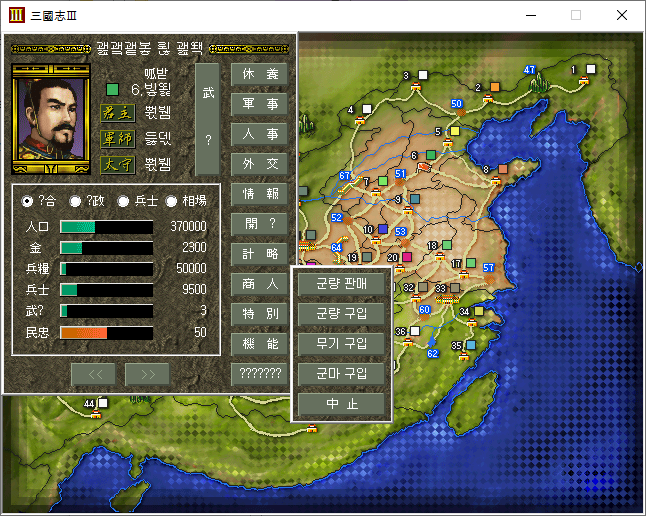Click city 32 gray square marker
Screen dimensions: 646x516
pyautogui.click(x=423, y=286)
